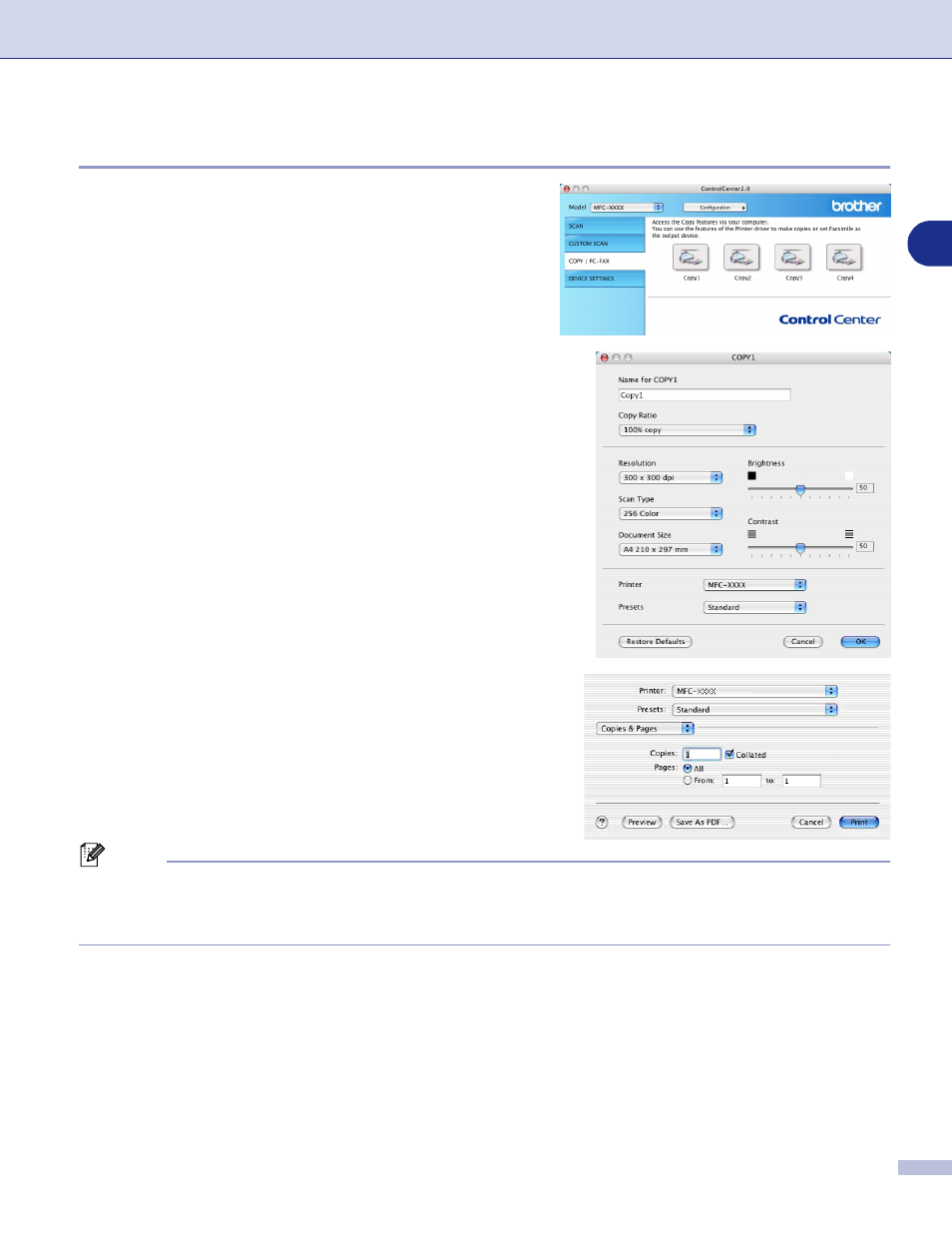Click the Contrast value field
Screen dimensions: 952x1233
(864, 546)
